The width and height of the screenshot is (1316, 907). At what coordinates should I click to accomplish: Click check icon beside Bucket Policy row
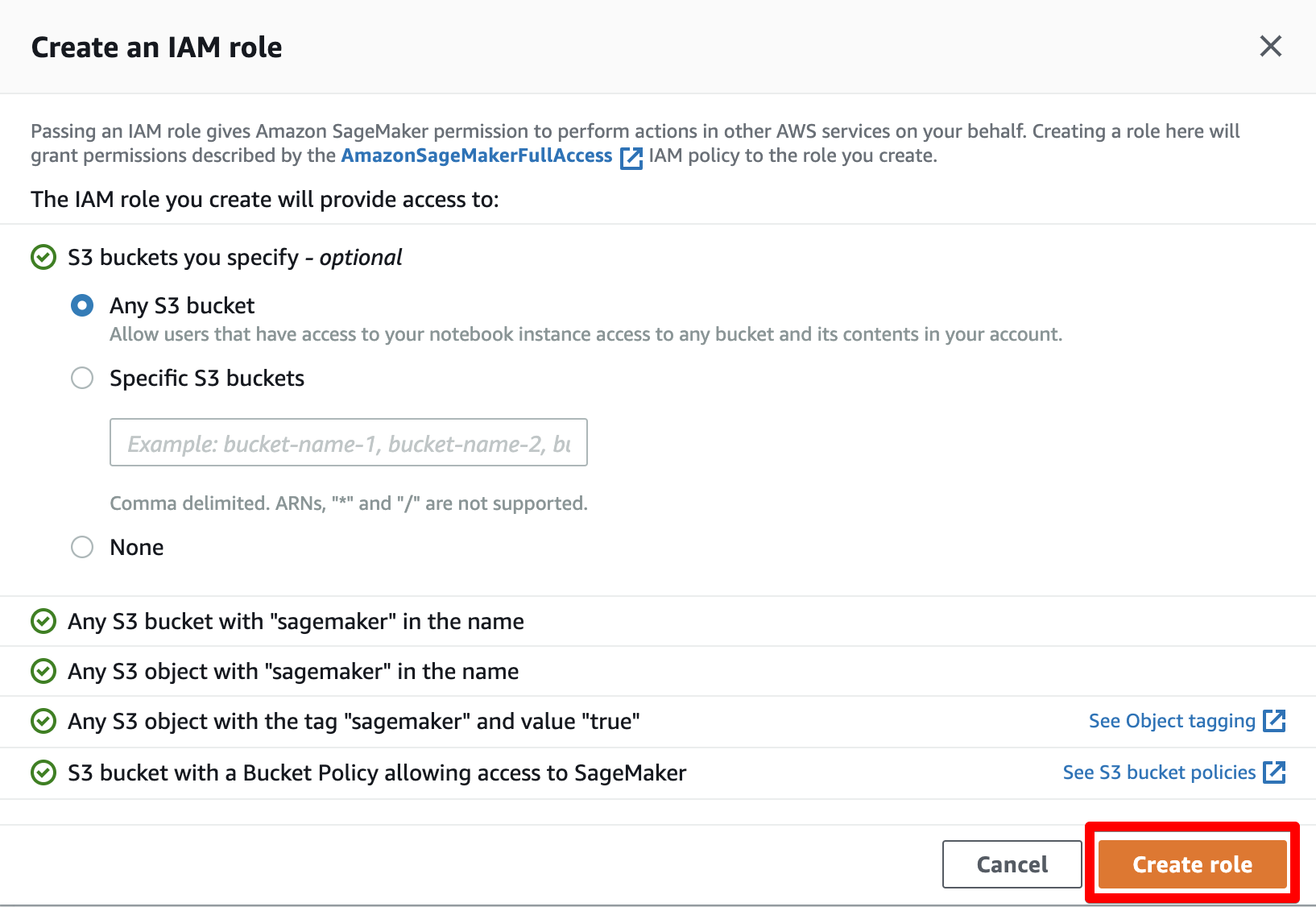(x=43, y=772)
